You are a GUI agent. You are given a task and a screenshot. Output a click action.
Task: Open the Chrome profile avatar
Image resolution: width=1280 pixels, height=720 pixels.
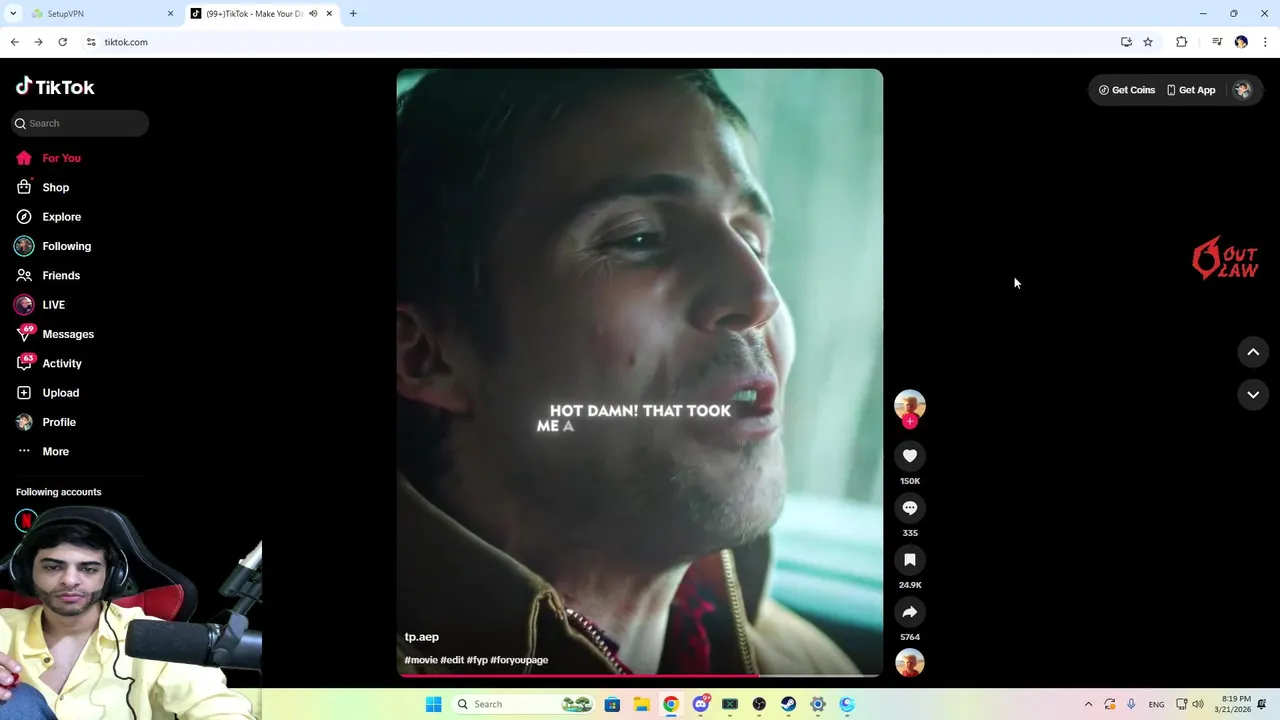[x=1241, y=42]
